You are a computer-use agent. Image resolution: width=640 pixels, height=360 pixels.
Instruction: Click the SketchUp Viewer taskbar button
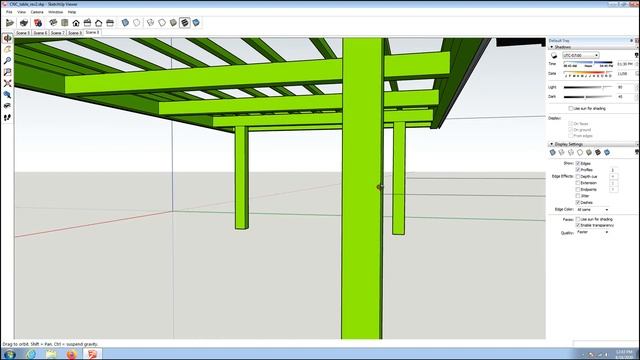(92, 354)
